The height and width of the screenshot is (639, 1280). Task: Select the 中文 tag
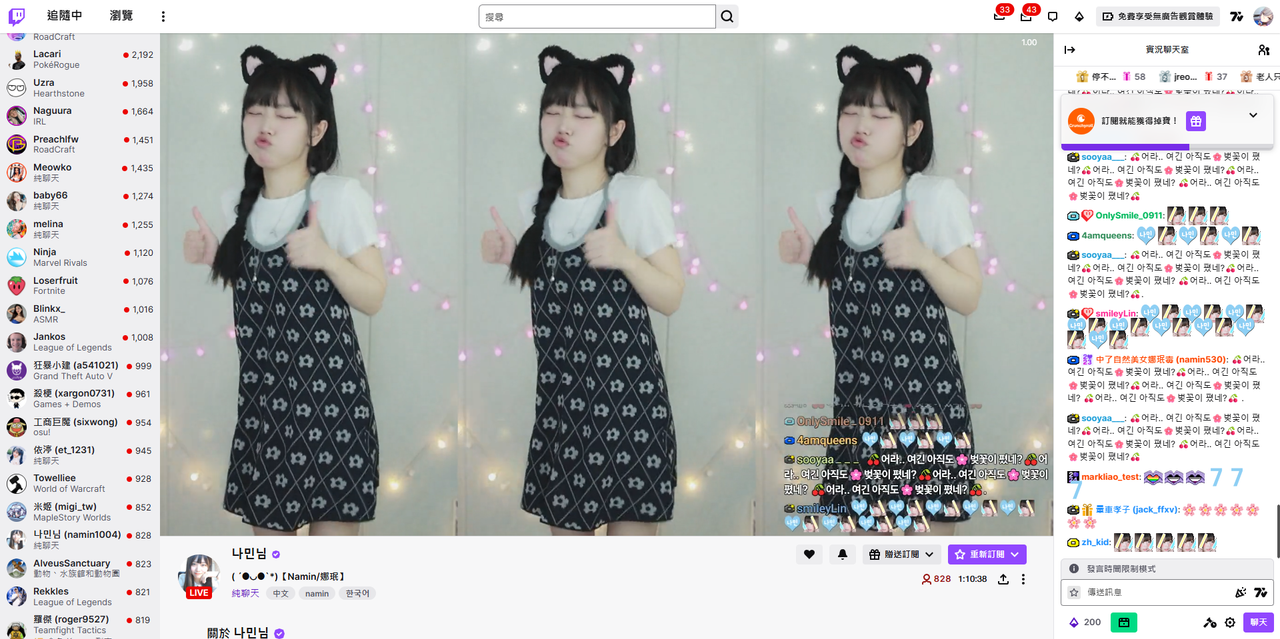[x=281, y=593]
